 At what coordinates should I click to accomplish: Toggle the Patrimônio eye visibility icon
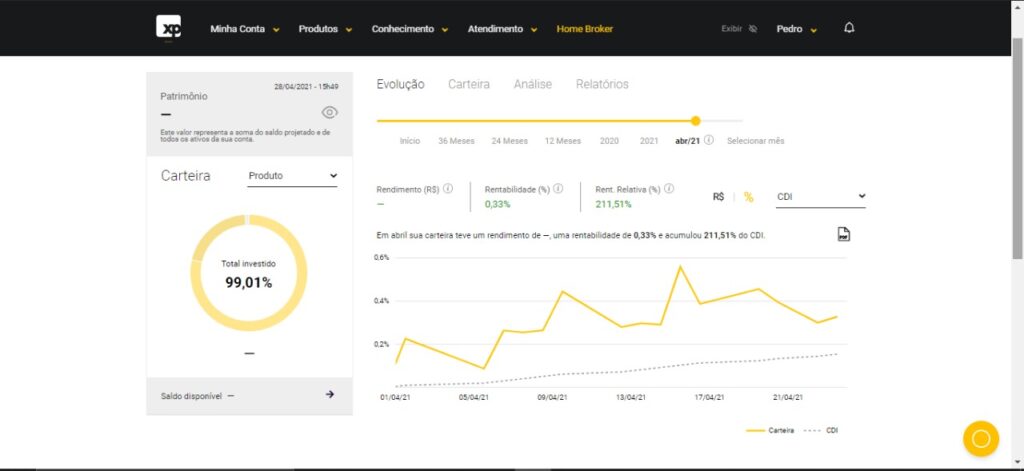(x=330, y=112)
